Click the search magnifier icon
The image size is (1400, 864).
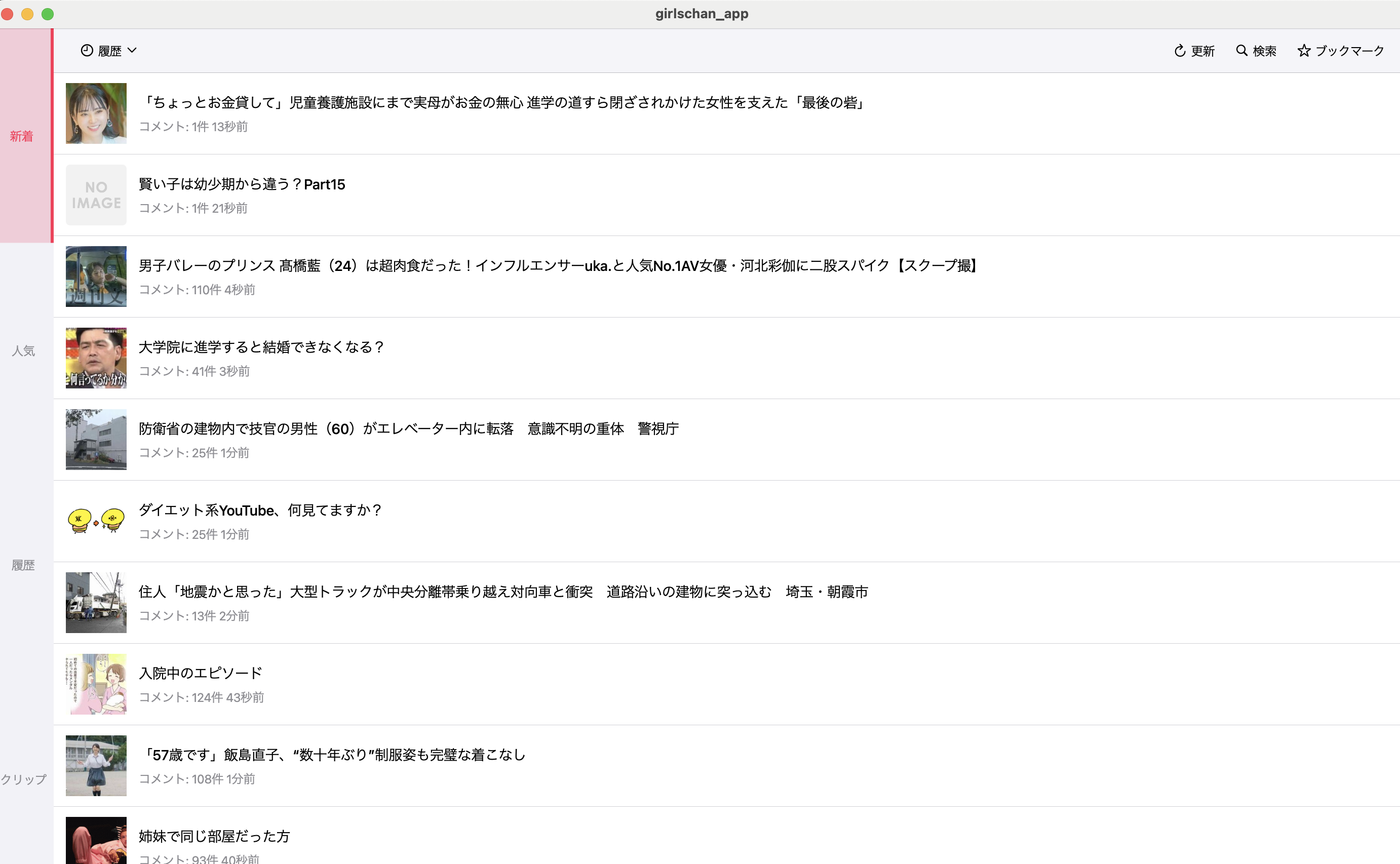tap(1241, 50)
